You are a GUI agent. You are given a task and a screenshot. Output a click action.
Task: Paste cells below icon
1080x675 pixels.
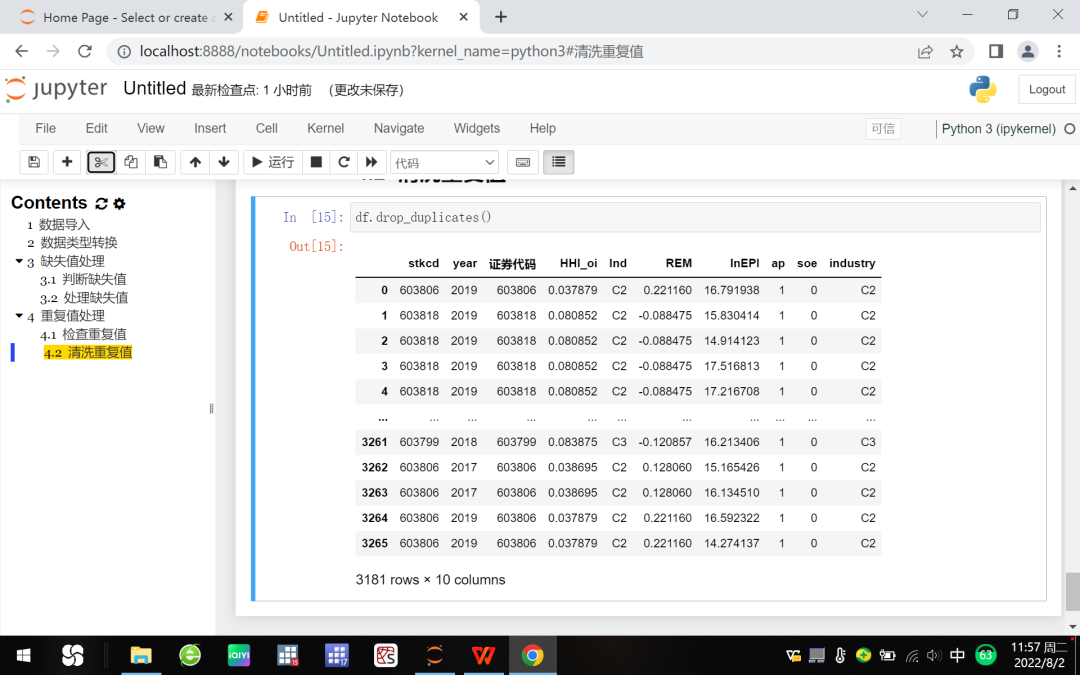(160, 162)
